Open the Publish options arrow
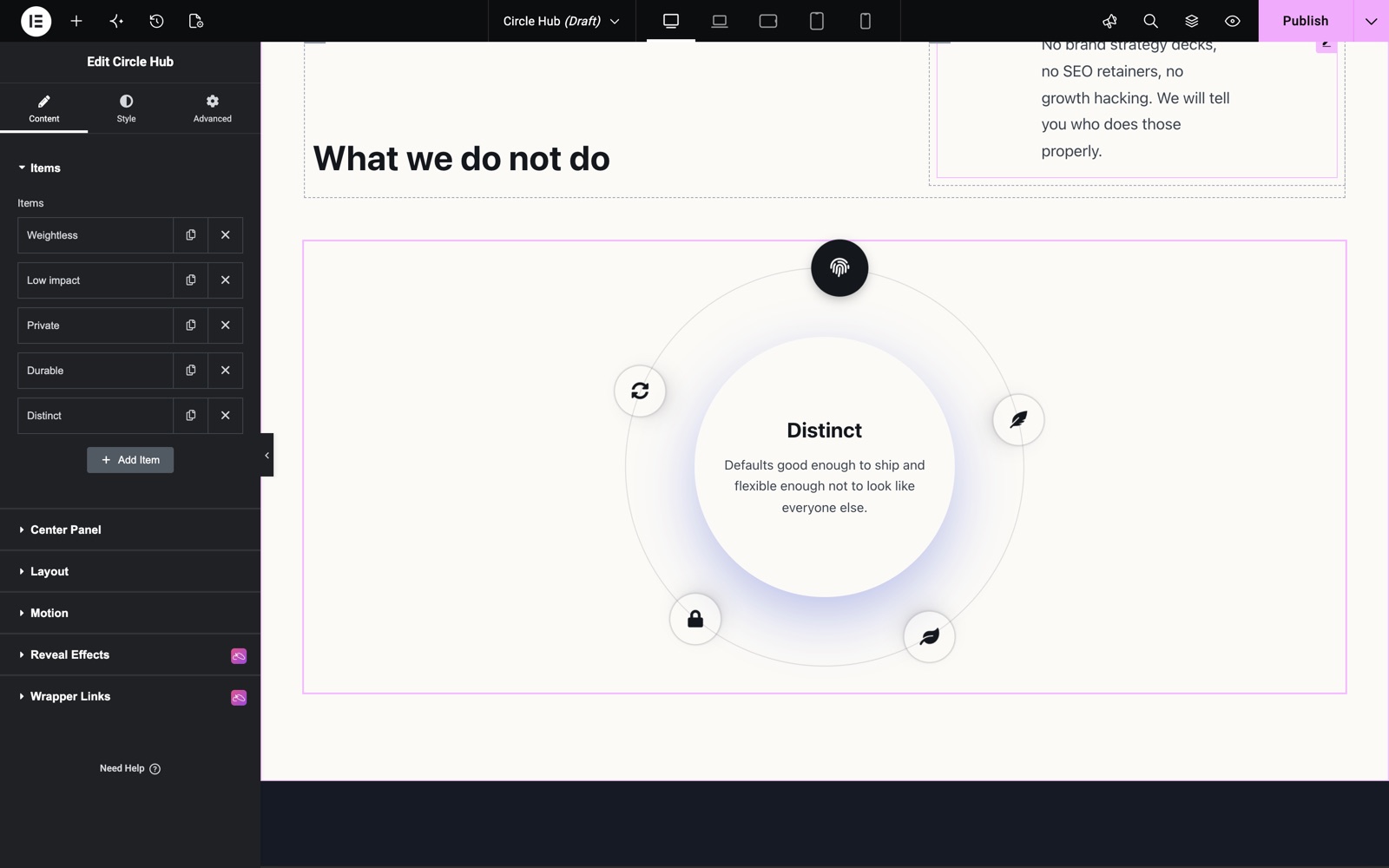This screenshot has height=868, width=1389. 1372,21
